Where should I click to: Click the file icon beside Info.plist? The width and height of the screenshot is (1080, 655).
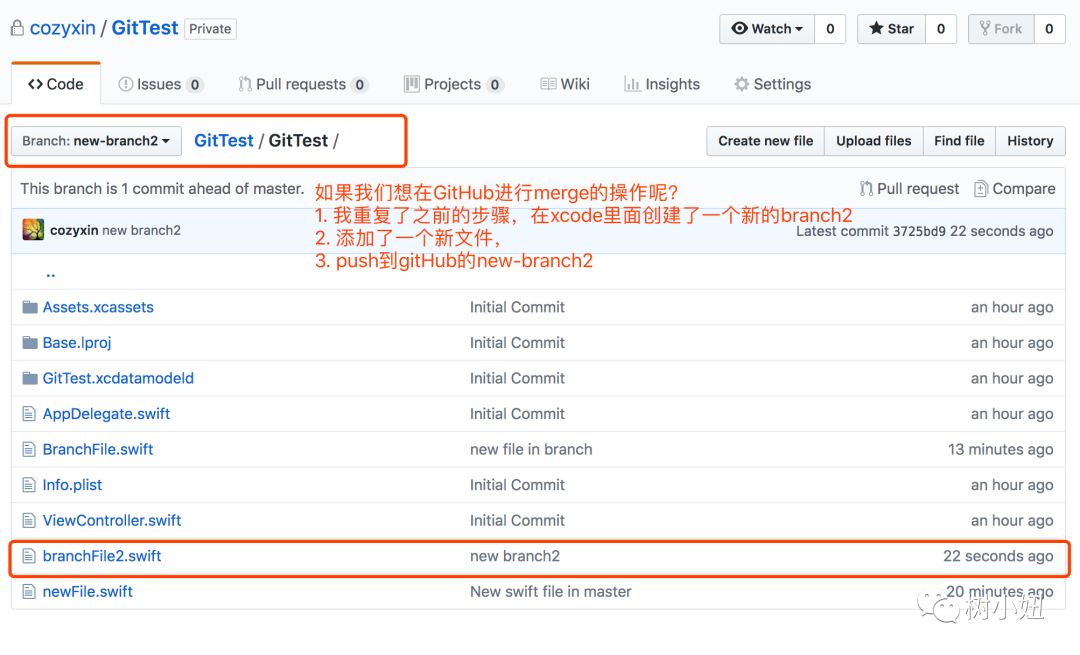(x=29, y=485)
